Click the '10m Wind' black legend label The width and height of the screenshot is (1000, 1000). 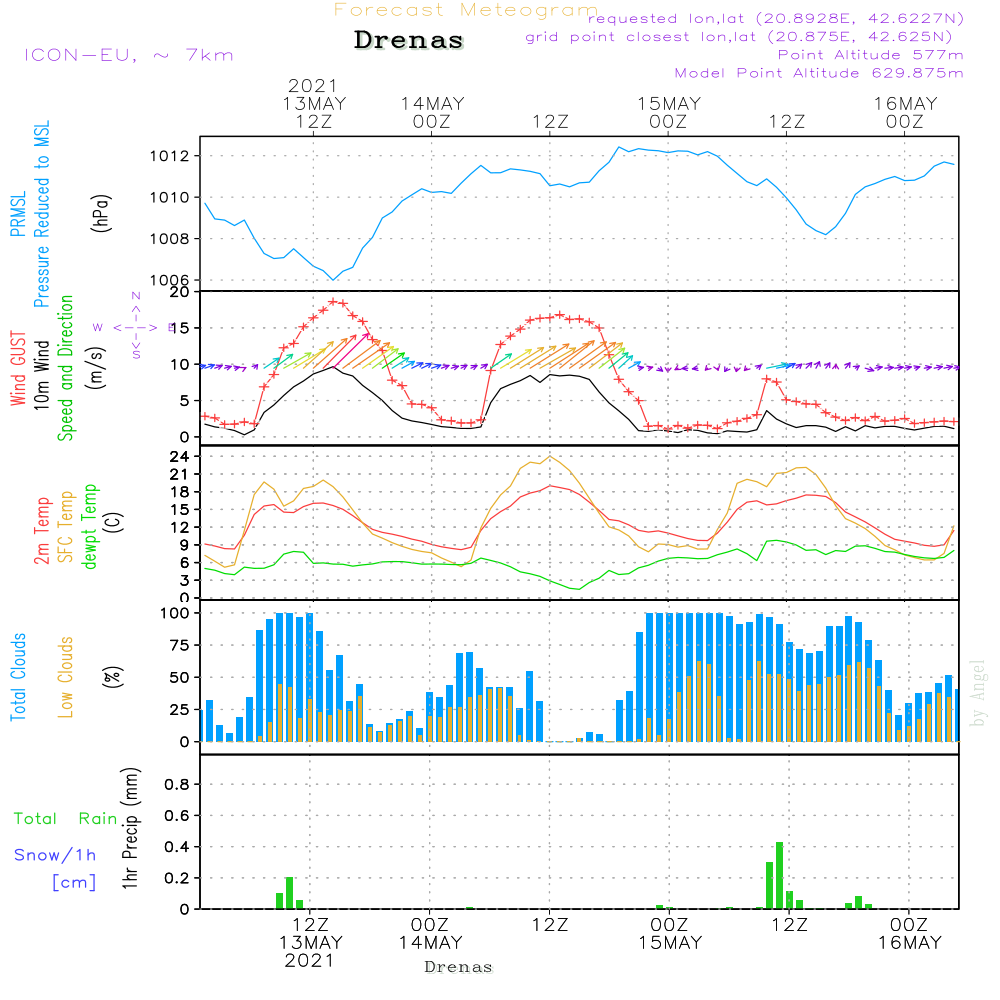[41, 374]
